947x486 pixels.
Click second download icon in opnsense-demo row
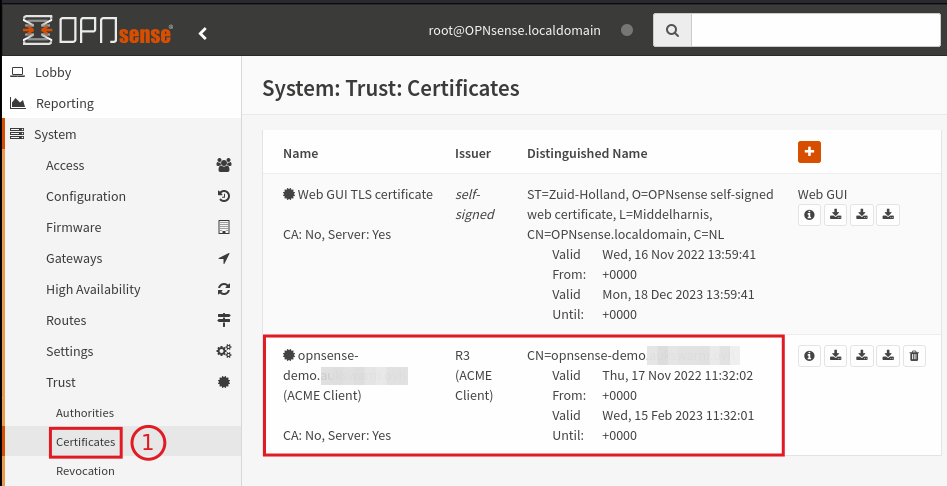(862, 356)
